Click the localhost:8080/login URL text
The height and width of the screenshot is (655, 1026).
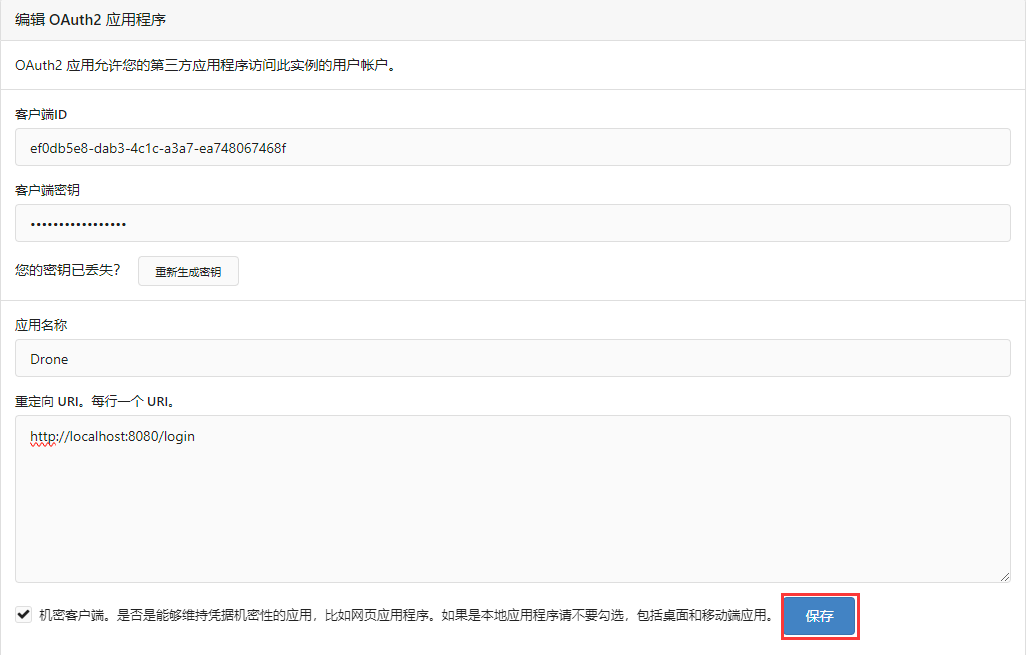[x=112, y=436]
